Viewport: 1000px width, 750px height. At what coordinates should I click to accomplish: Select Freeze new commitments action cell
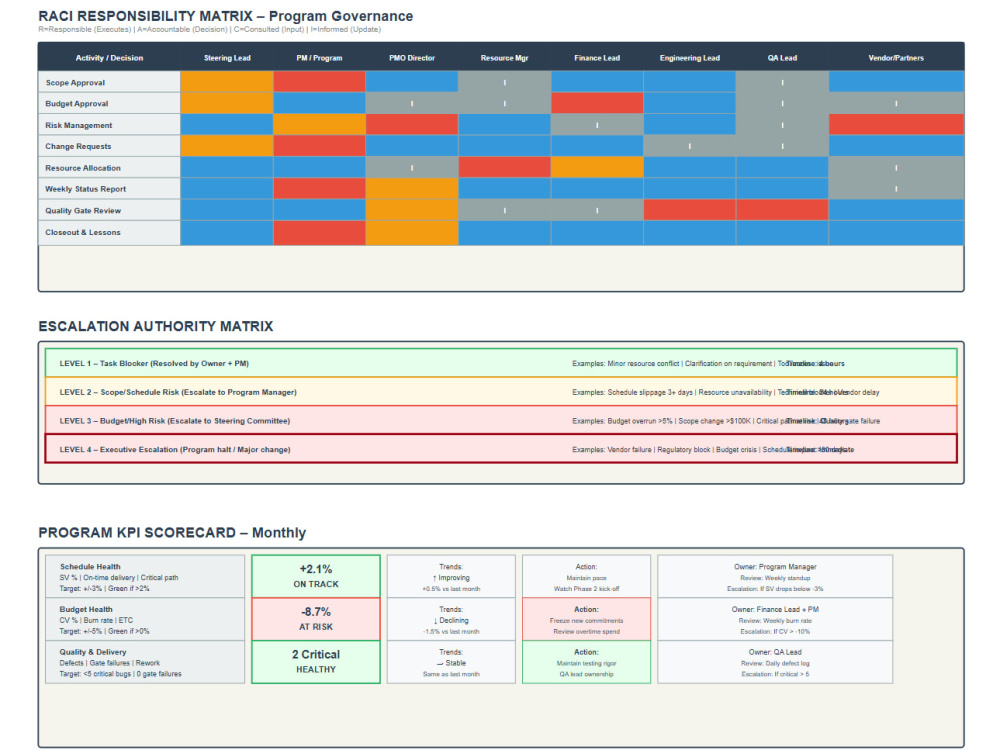(x=586, y=619)
